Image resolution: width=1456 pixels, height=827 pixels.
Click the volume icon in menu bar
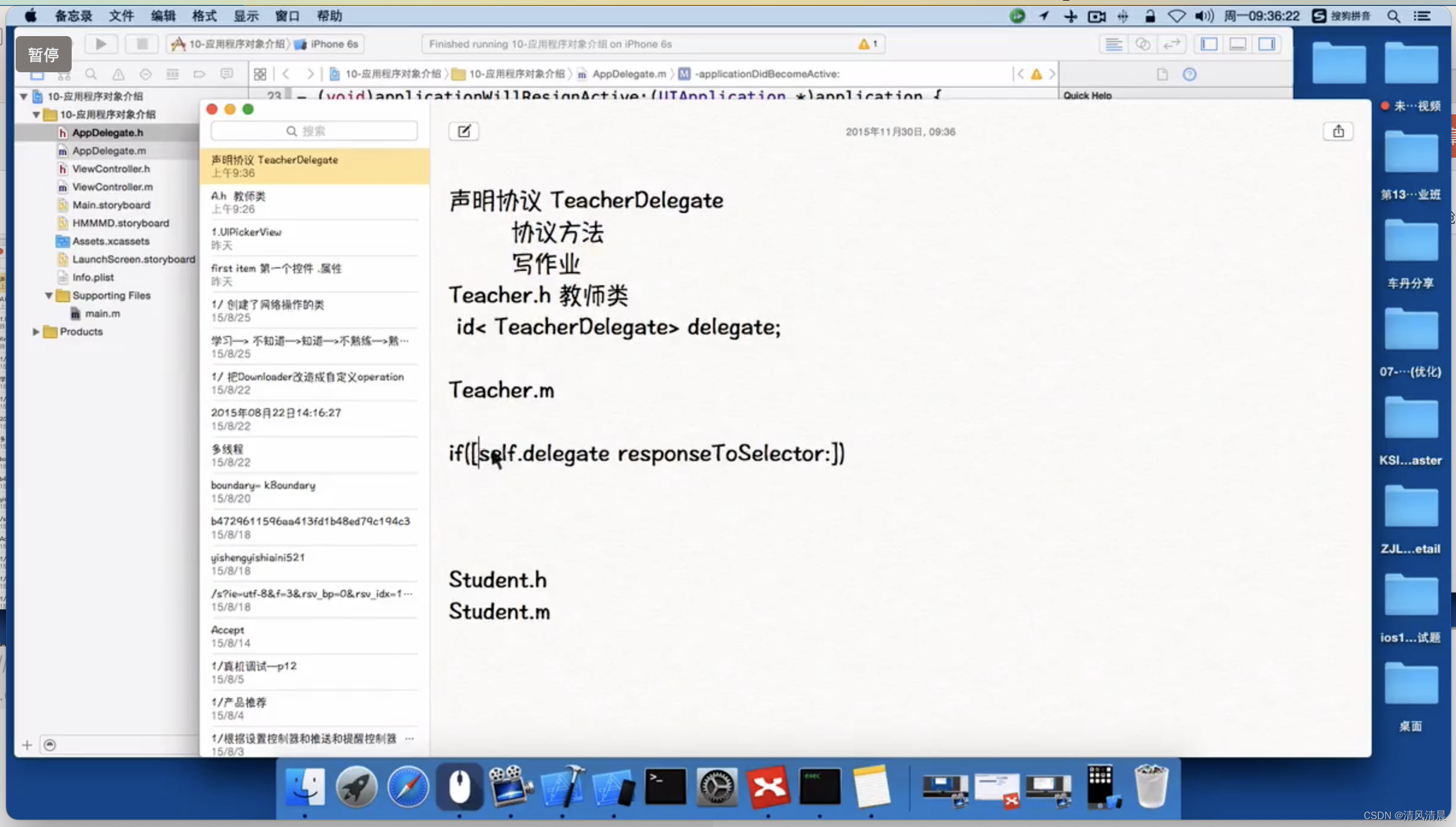pos(1204,16)
